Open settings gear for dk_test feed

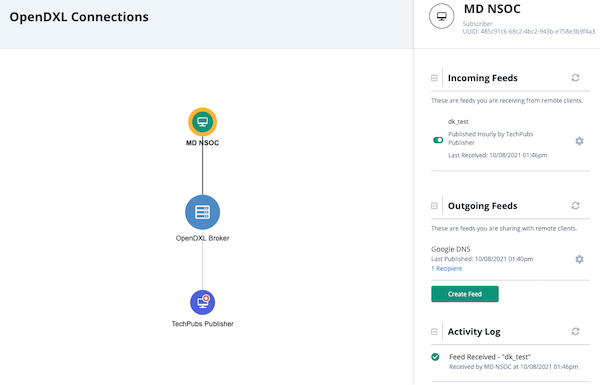tap(579, 141)
